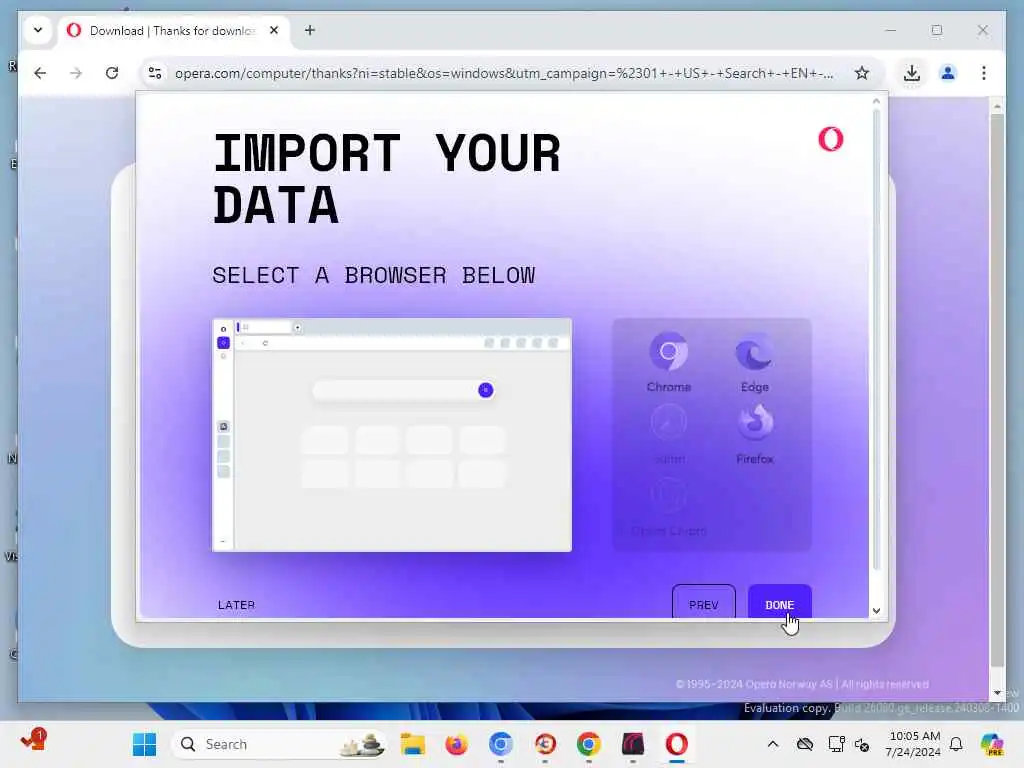Reload the current page

[112, 72]
